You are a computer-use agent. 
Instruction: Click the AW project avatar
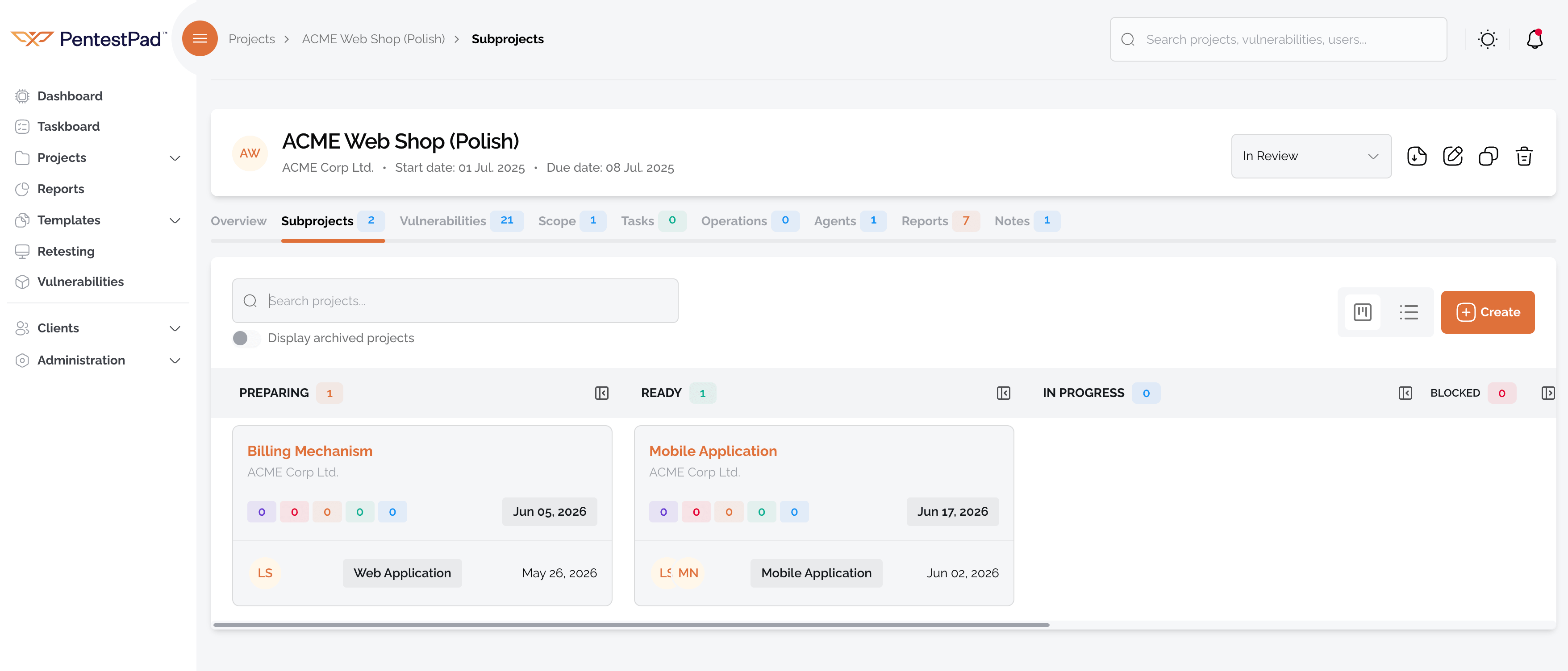coord(250,153)
